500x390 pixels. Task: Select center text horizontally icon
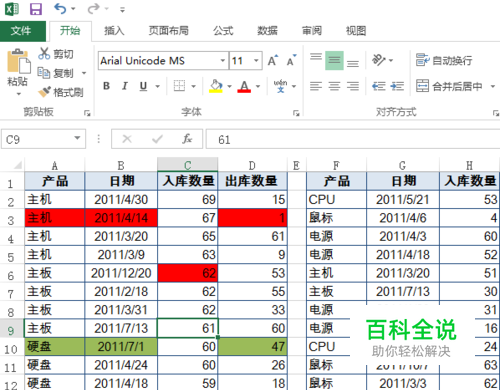tap(334, 86)
